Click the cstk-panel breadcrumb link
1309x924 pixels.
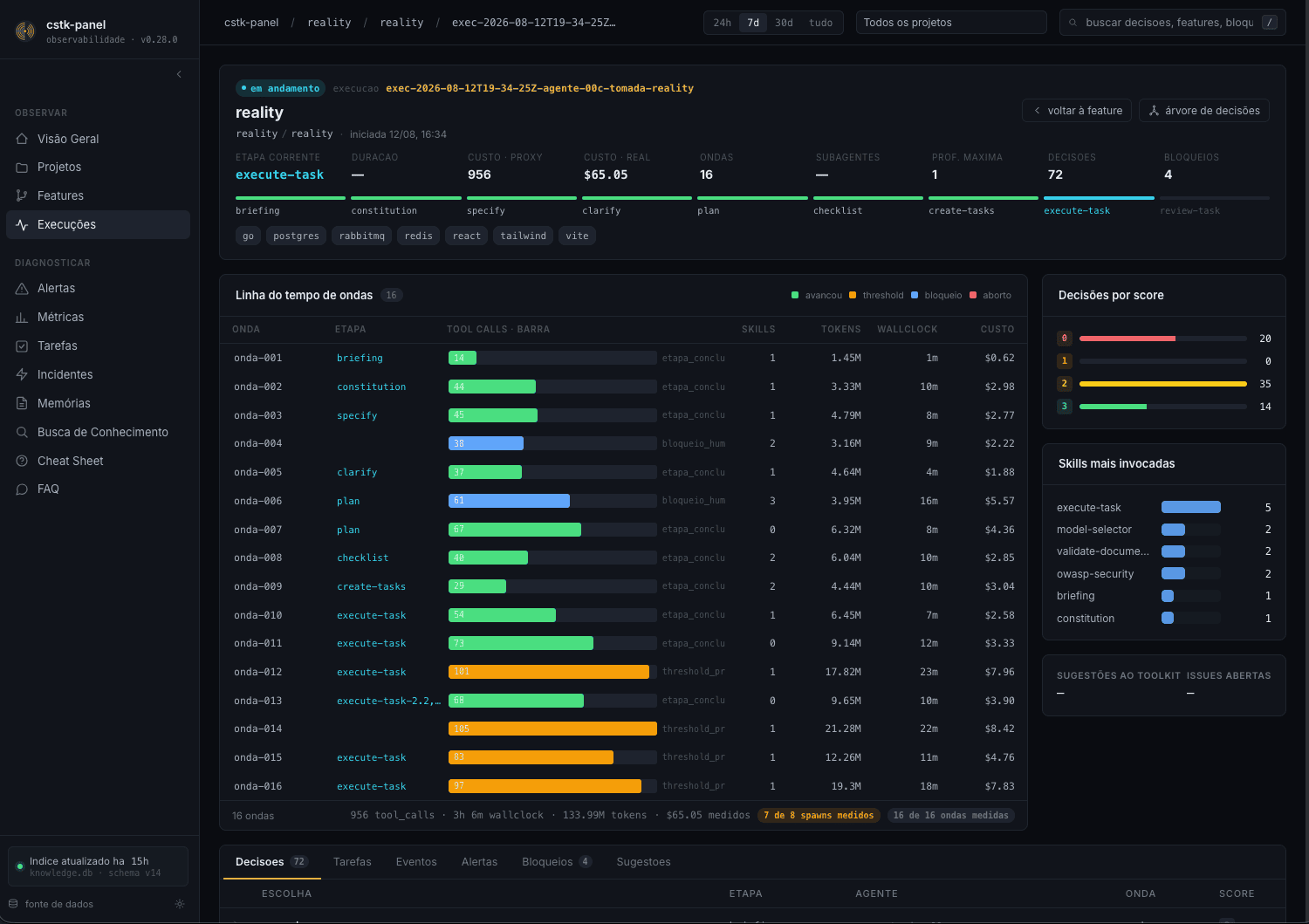(x=251, y=23)
